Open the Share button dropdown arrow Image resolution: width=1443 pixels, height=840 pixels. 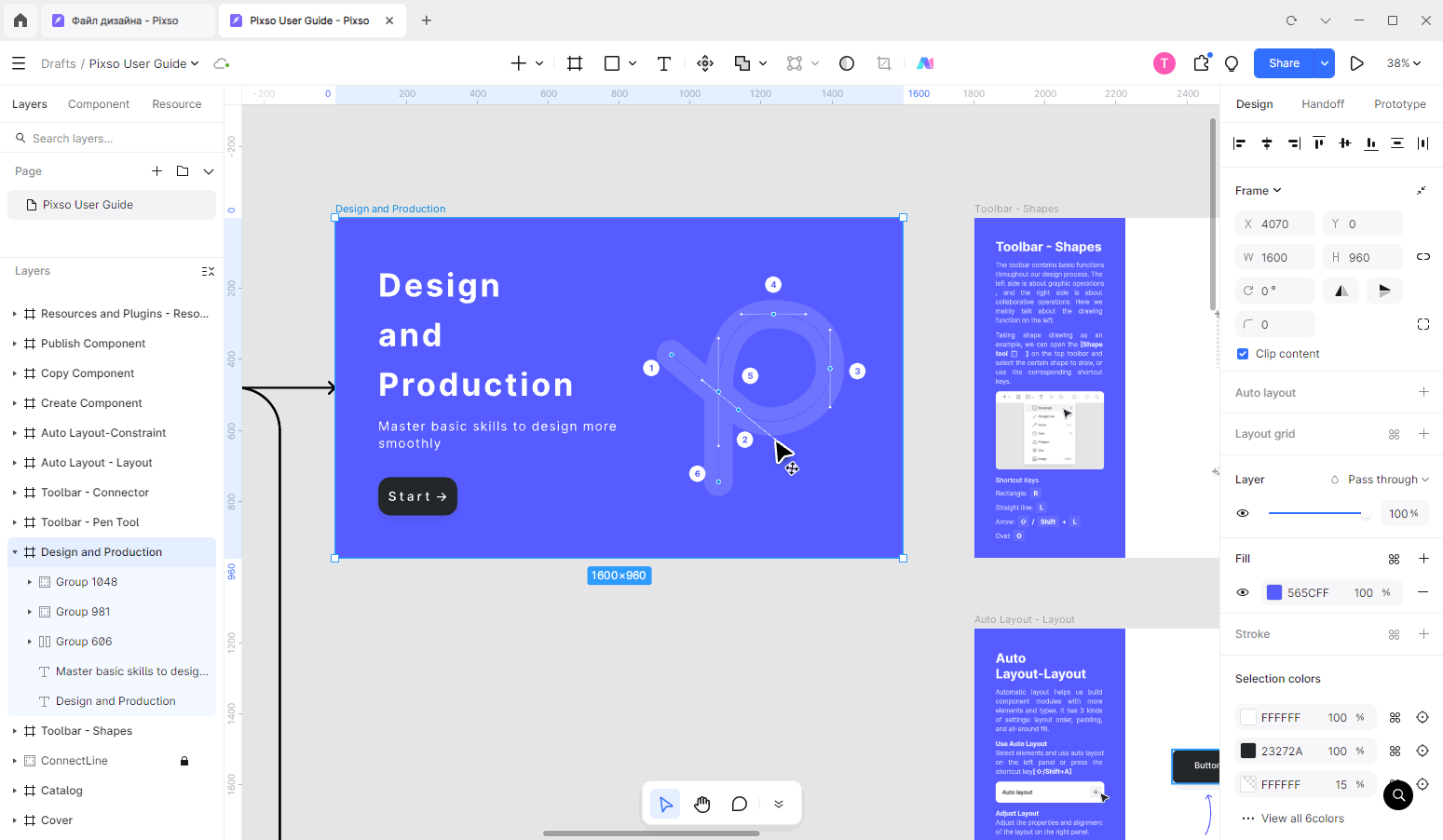(x=1325, y=63)
